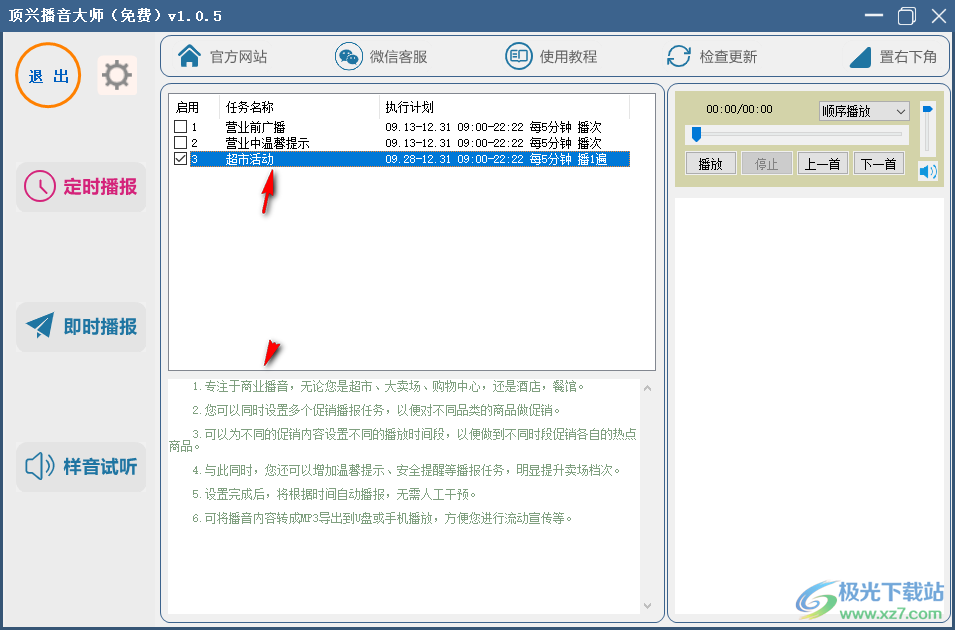Viewport: 955px width, 630px height.
Task: Click the 下一首 next track button
Action: 878,163
